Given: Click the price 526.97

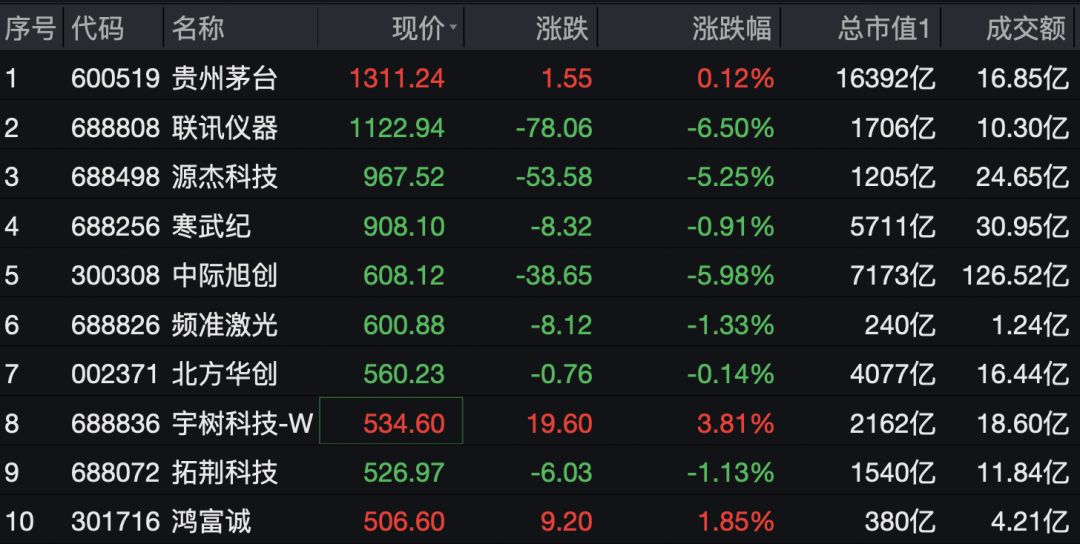Looking at the screenshot, I should pos(404,472).
